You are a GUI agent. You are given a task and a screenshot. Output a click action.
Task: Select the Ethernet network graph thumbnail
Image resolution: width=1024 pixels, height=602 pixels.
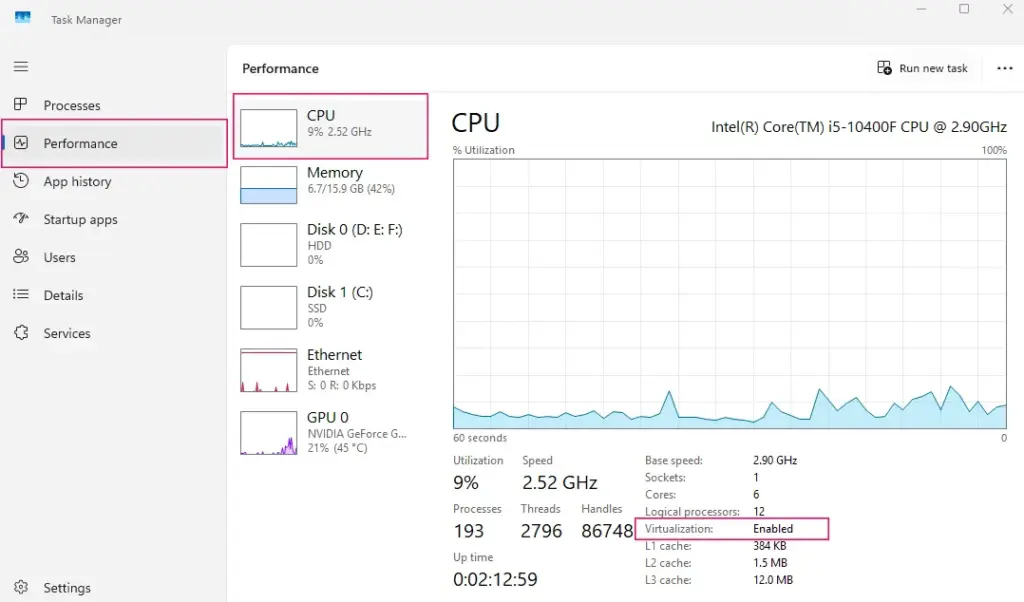269,370
